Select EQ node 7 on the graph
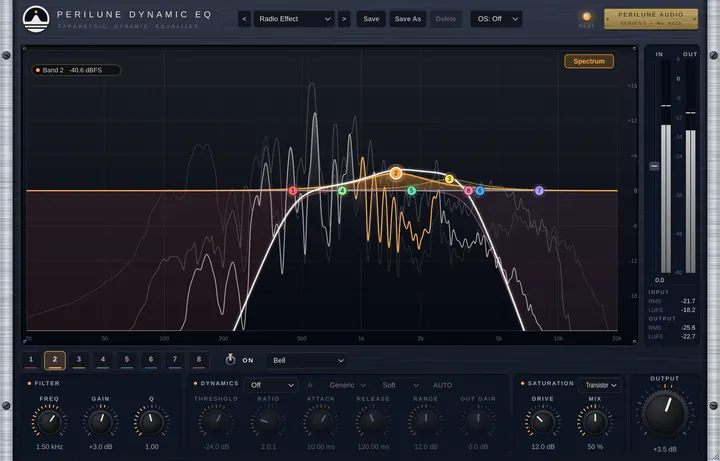Screen dimensions: 720x461 pos(539,190)
